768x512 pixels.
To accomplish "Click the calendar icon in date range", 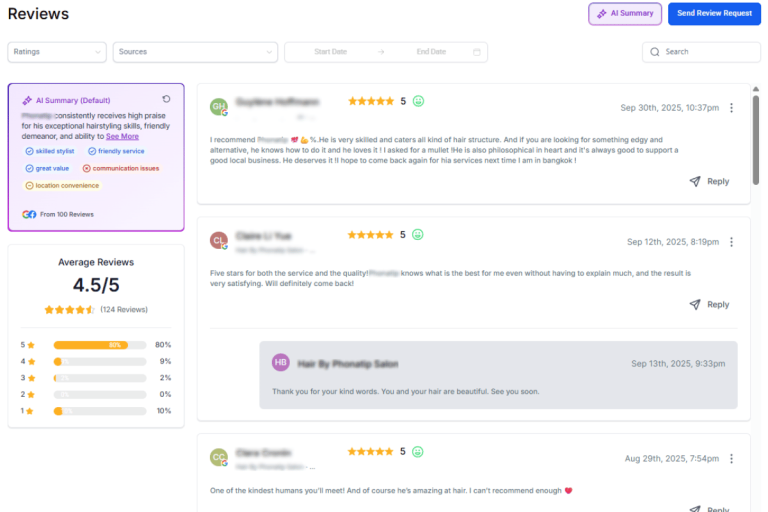I will pyautogui.click(x=477, y=52).
